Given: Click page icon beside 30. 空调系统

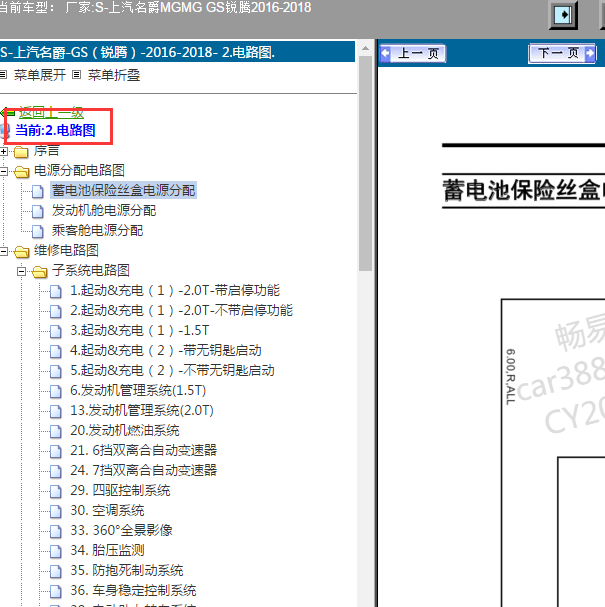Looking at the screenshot, I should pos(56,511).
